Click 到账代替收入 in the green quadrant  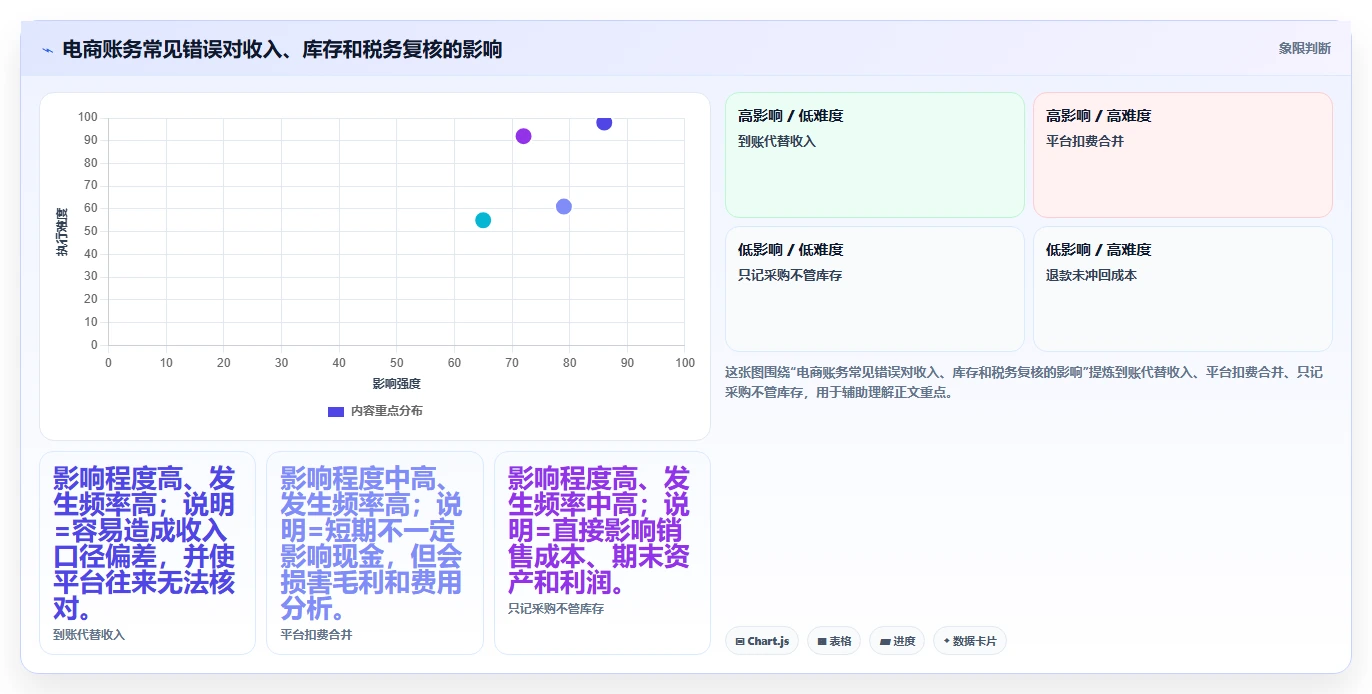coord(777,142)
